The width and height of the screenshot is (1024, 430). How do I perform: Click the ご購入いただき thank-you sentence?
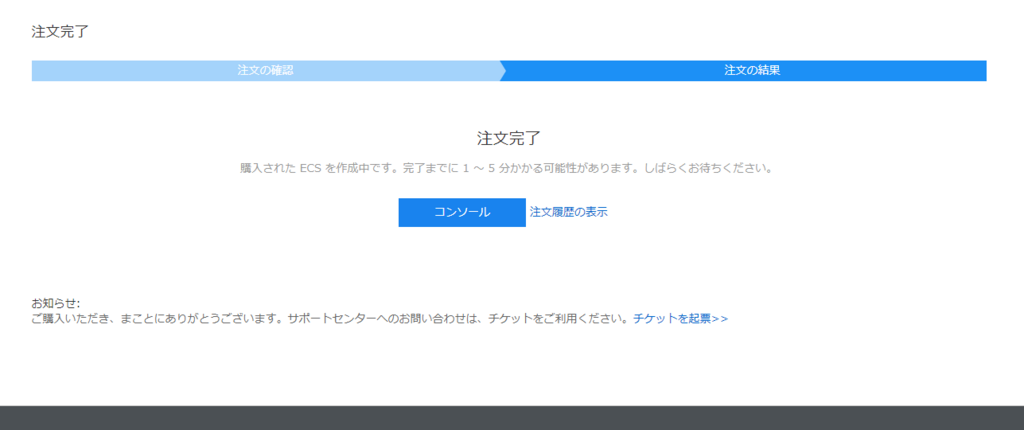click(332, 319)
